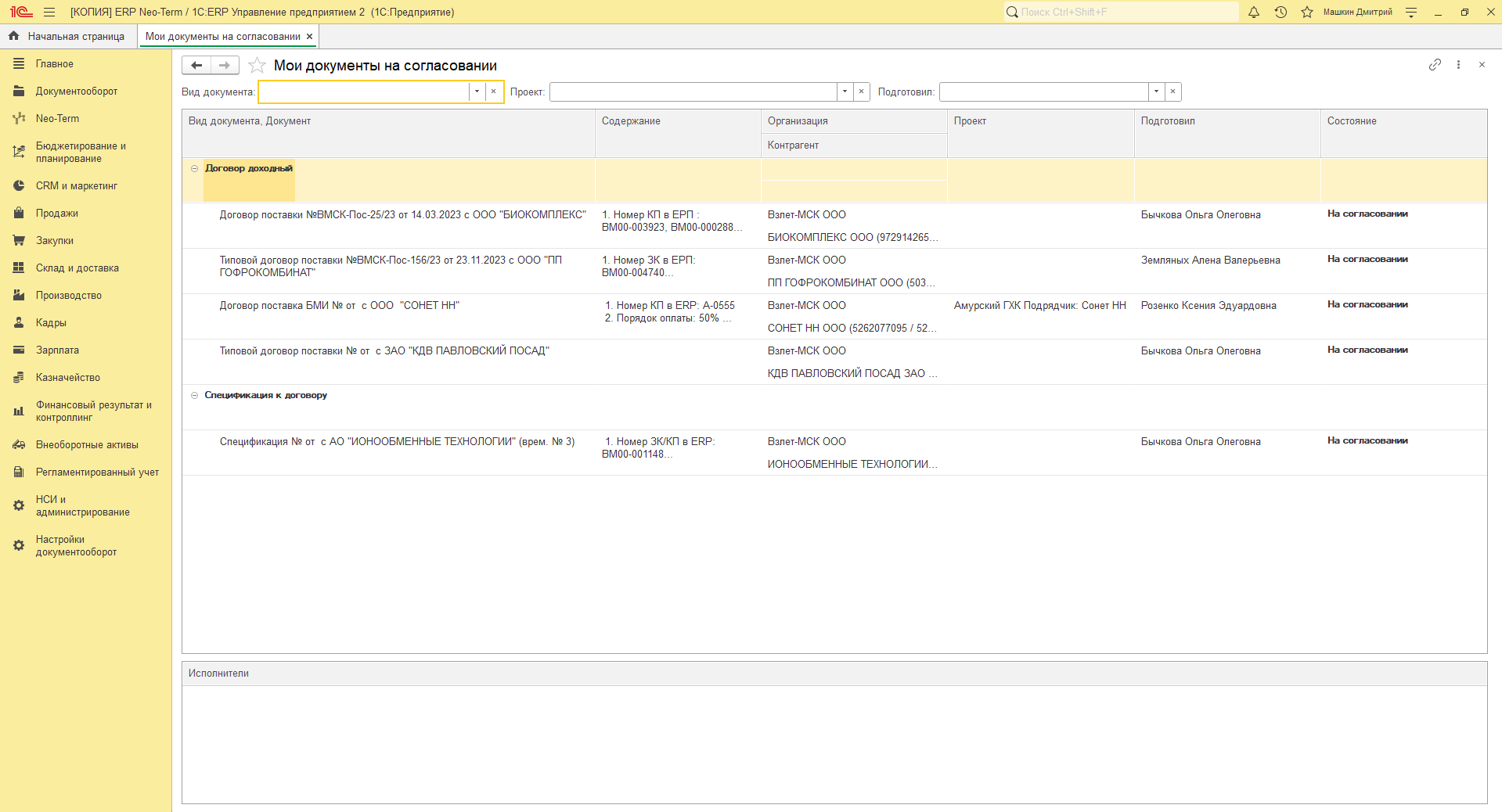Expand the Проект dropdown
Viewport: 1502px width, 812px height.
[x=845, y=92]
